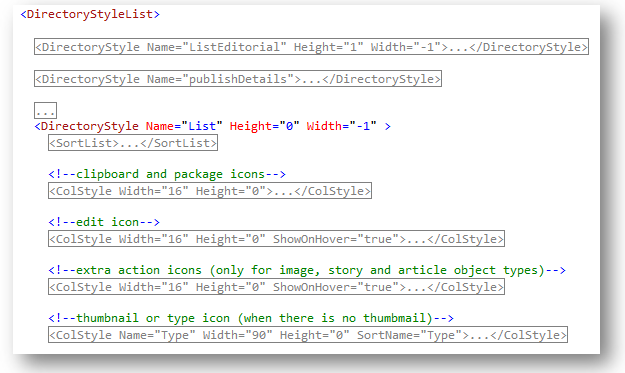Click the thumbnail or type icon comment

(x=251, y=318)
